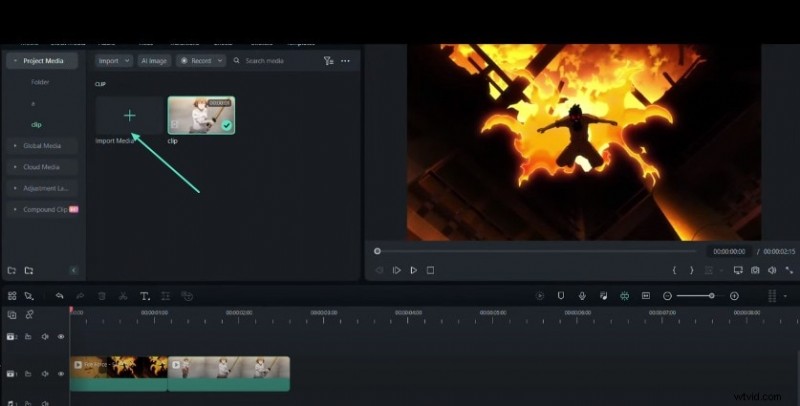
Task: Hide video track 2 with eye icon
Action: coord(61,337)
